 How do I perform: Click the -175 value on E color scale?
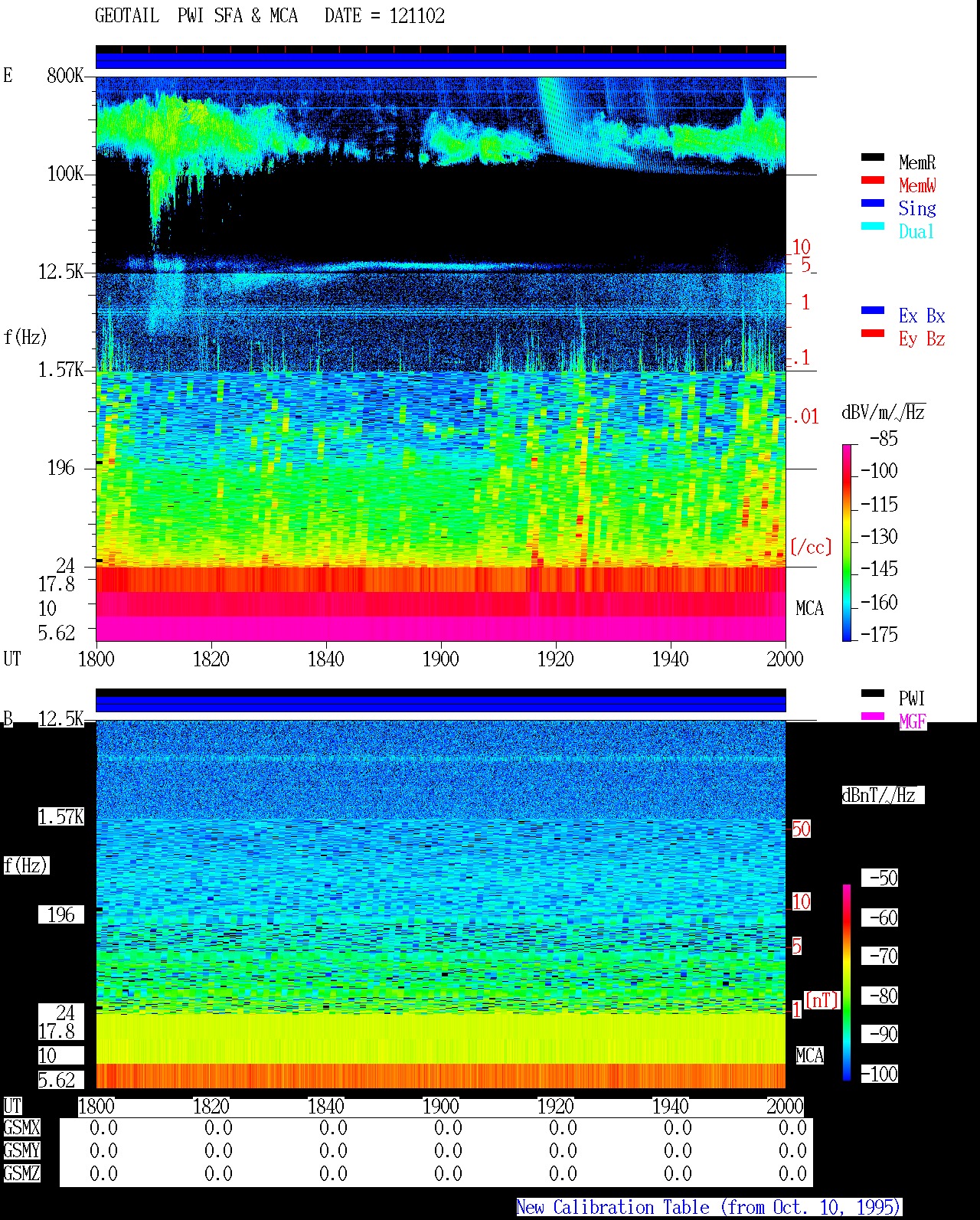880,634
